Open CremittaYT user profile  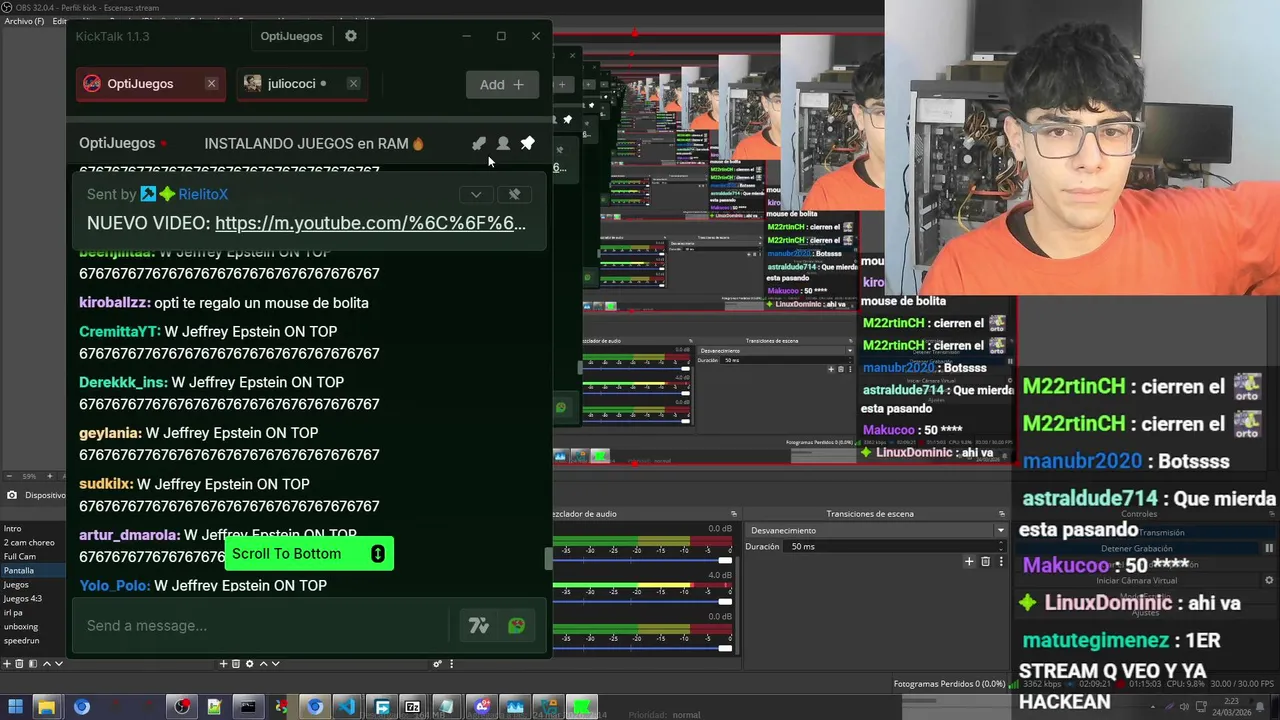(x=119, y=332)
